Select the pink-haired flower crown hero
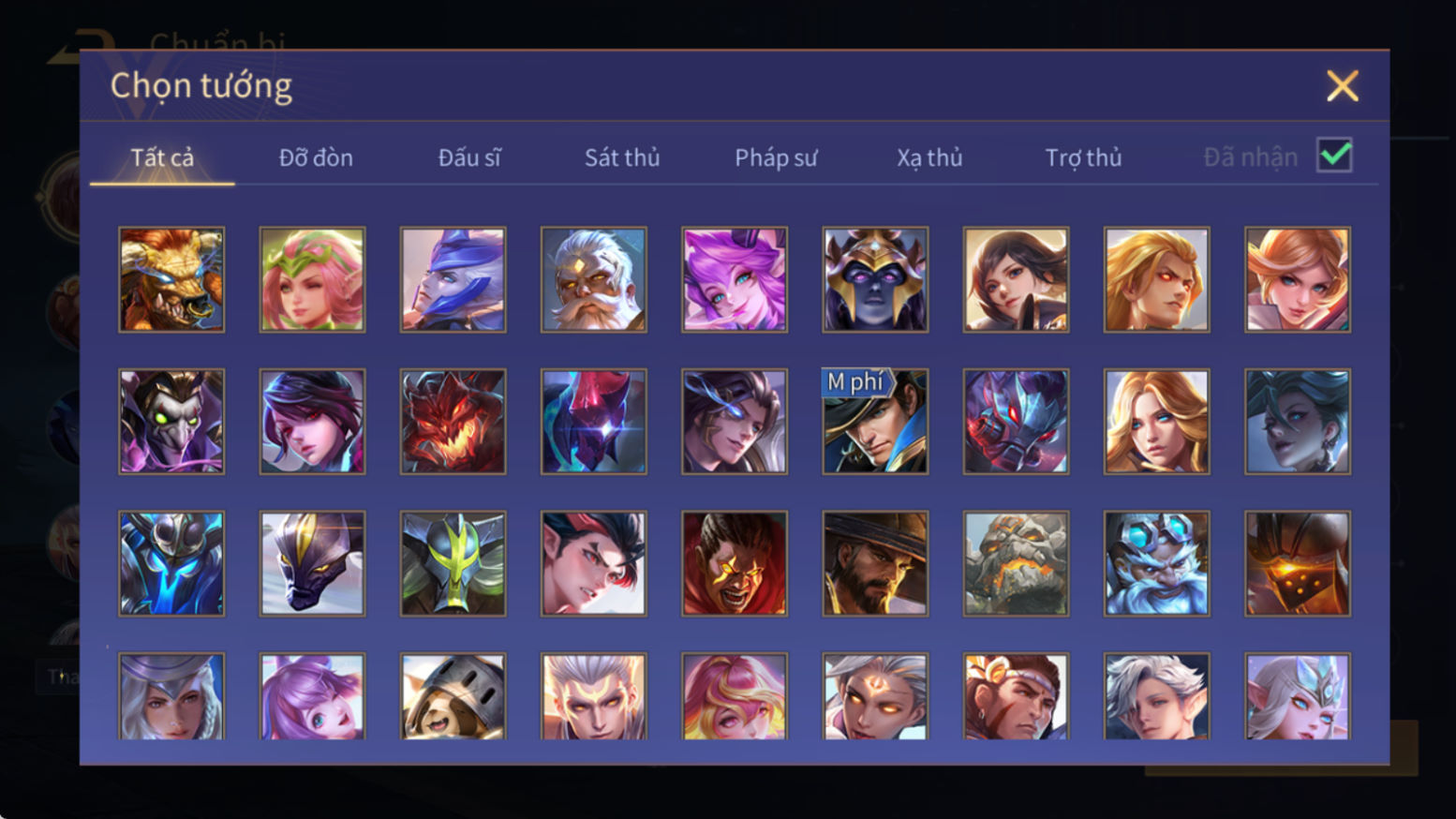The image size is (1456, 819). [x=312, y=279]
